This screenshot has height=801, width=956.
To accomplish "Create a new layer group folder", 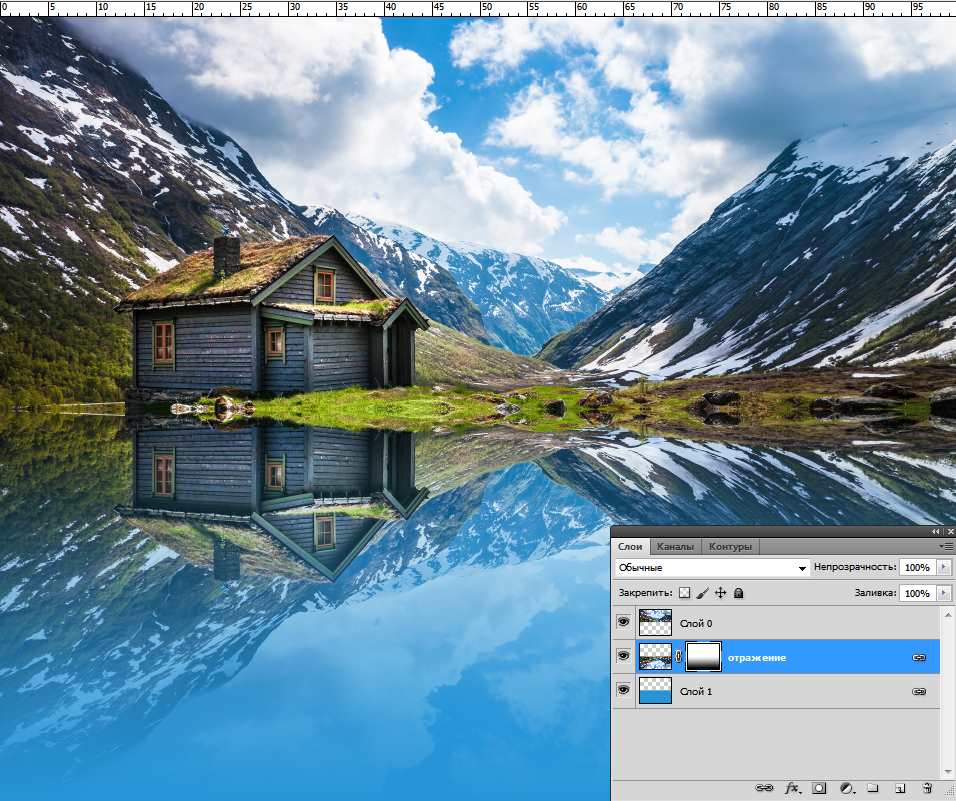I will [872, 788].
